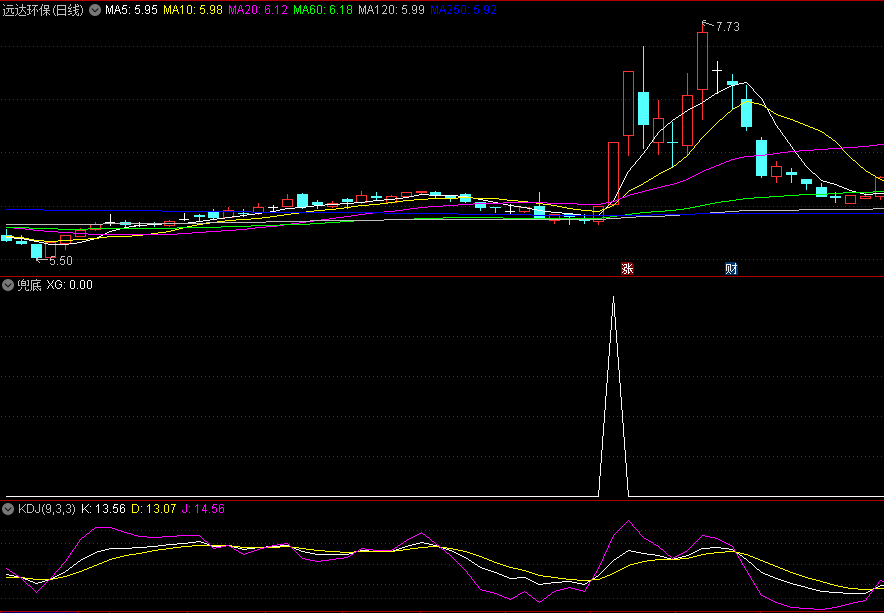
Task: Select the MA60: 6.18 label
Action: 323,10
